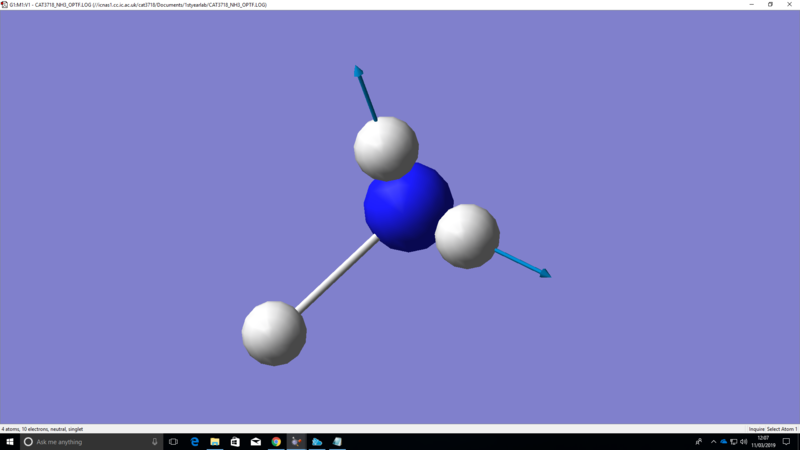This screenshot has width=800, height=450.
Task: Click the 'Inquire' status bar entry
Action: point(756,429)
